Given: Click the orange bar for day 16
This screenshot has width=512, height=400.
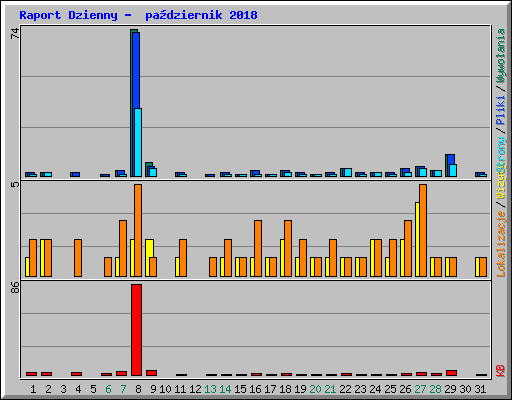Looking at the screenshot, I should click(258, 248).
